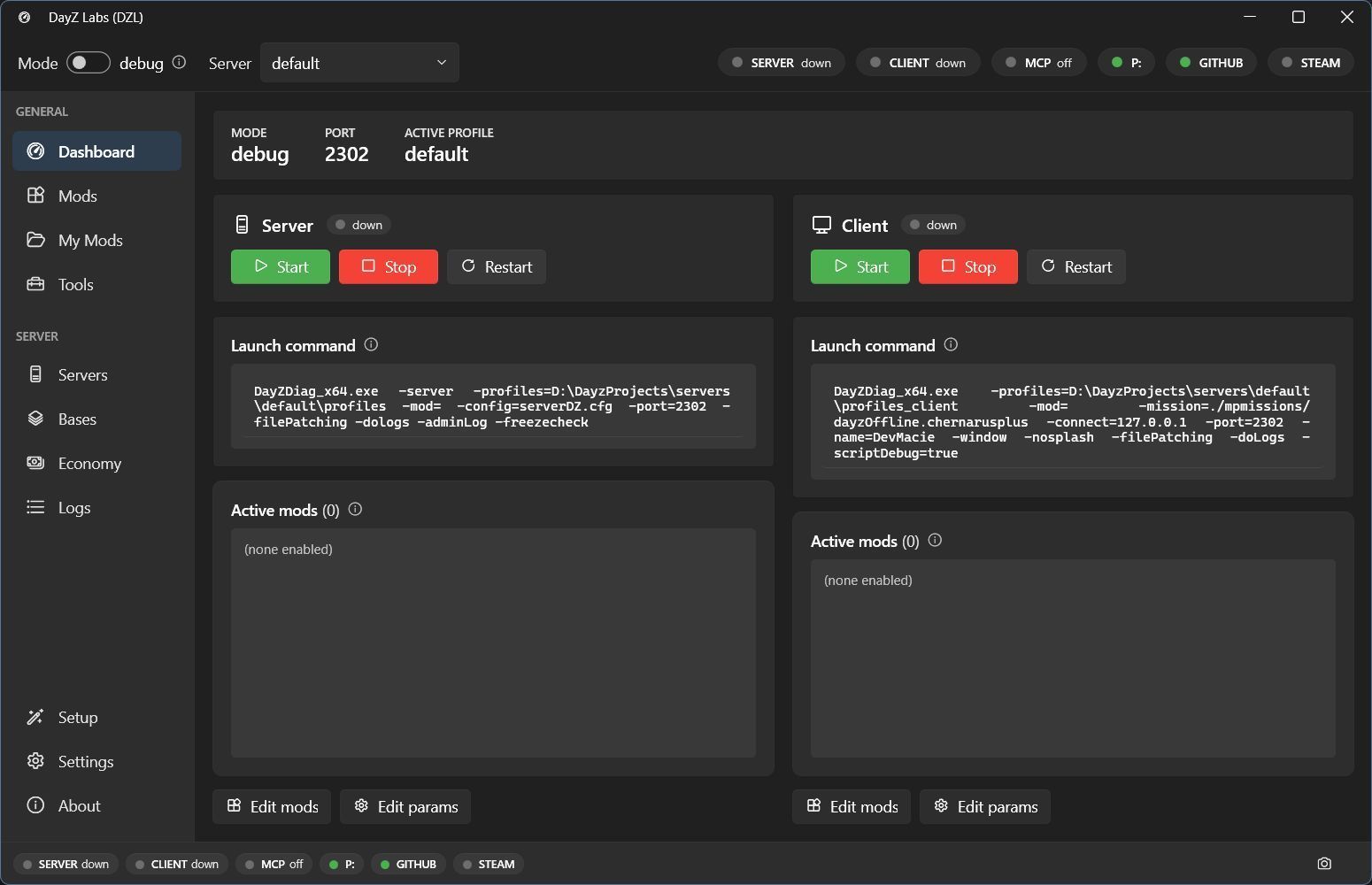Click the screenshot camera icon in status bar

pos(1324,864)
